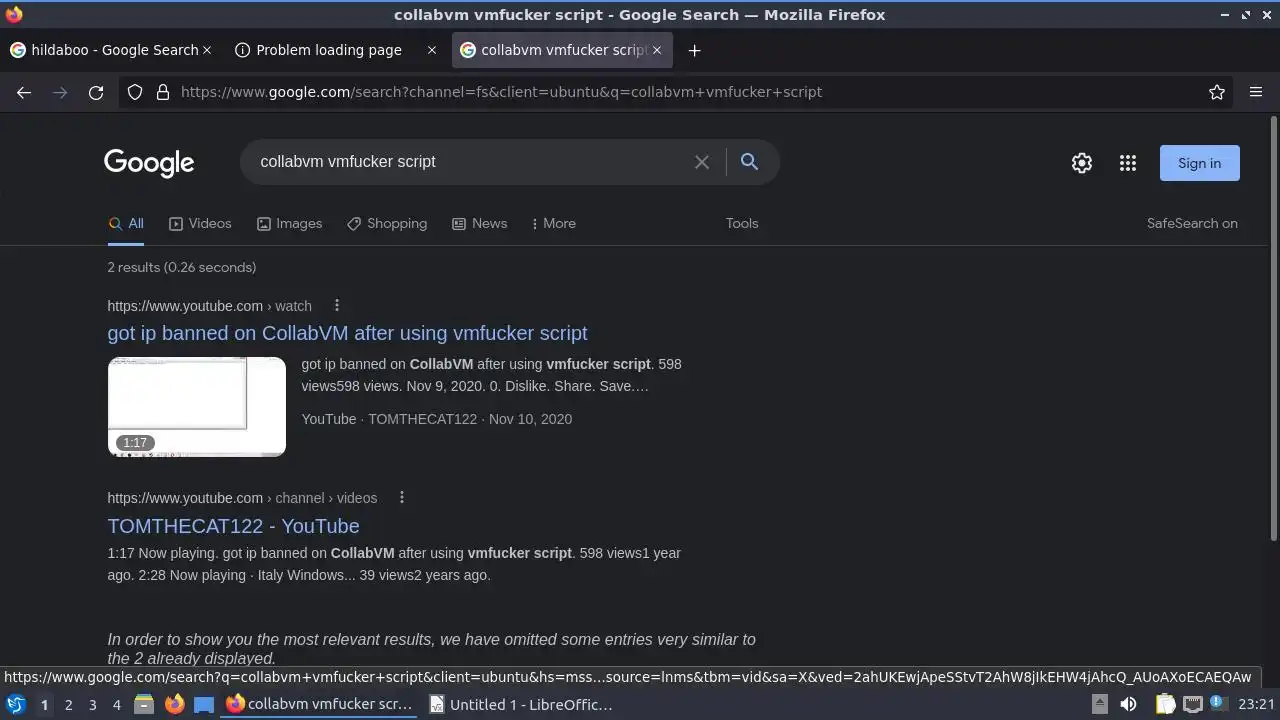Screen dimensions: 1280x720
Task: Click the 23:21 panel clock
Action: coord(1256,704)
